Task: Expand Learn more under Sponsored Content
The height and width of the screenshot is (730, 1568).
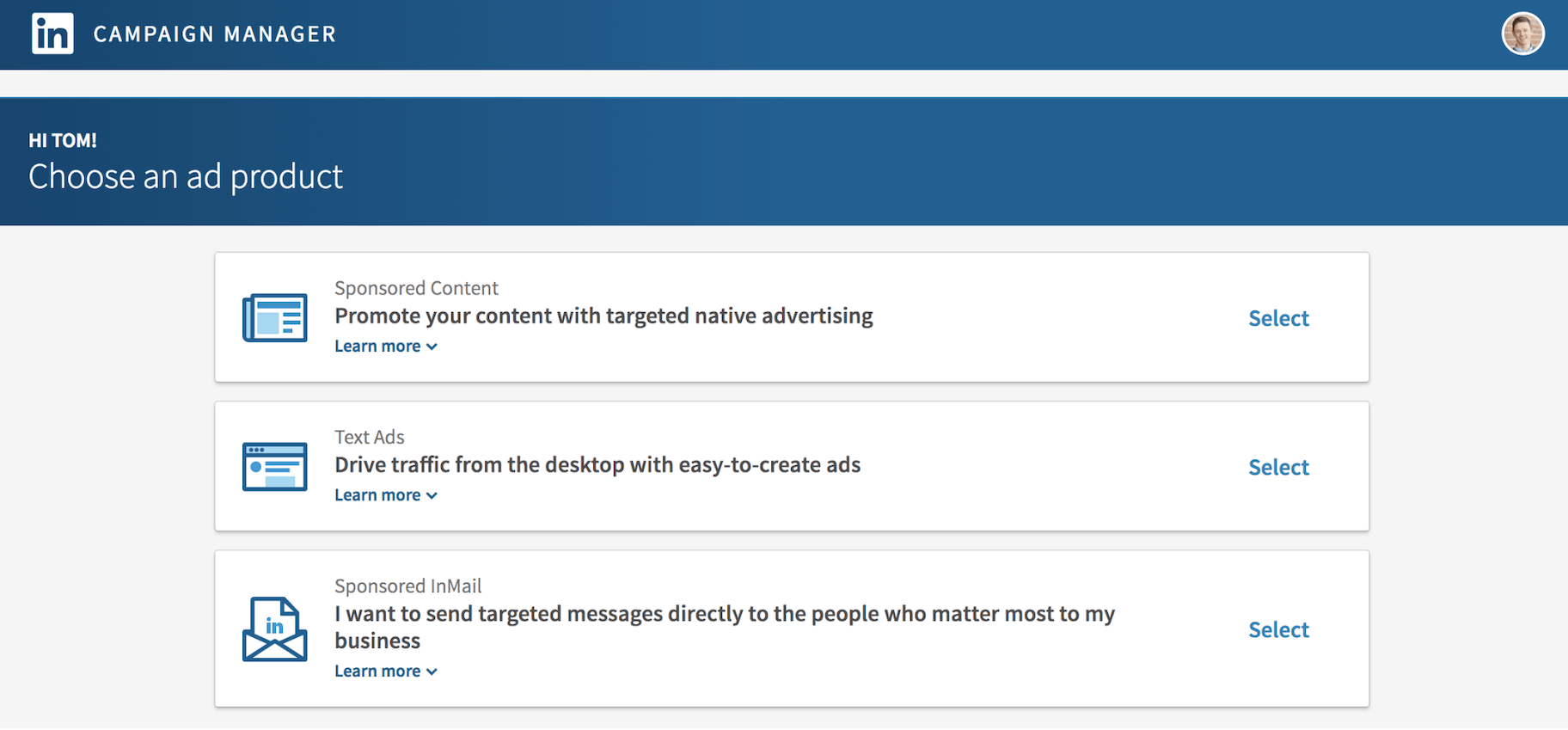Action: [x=385, y=347]
